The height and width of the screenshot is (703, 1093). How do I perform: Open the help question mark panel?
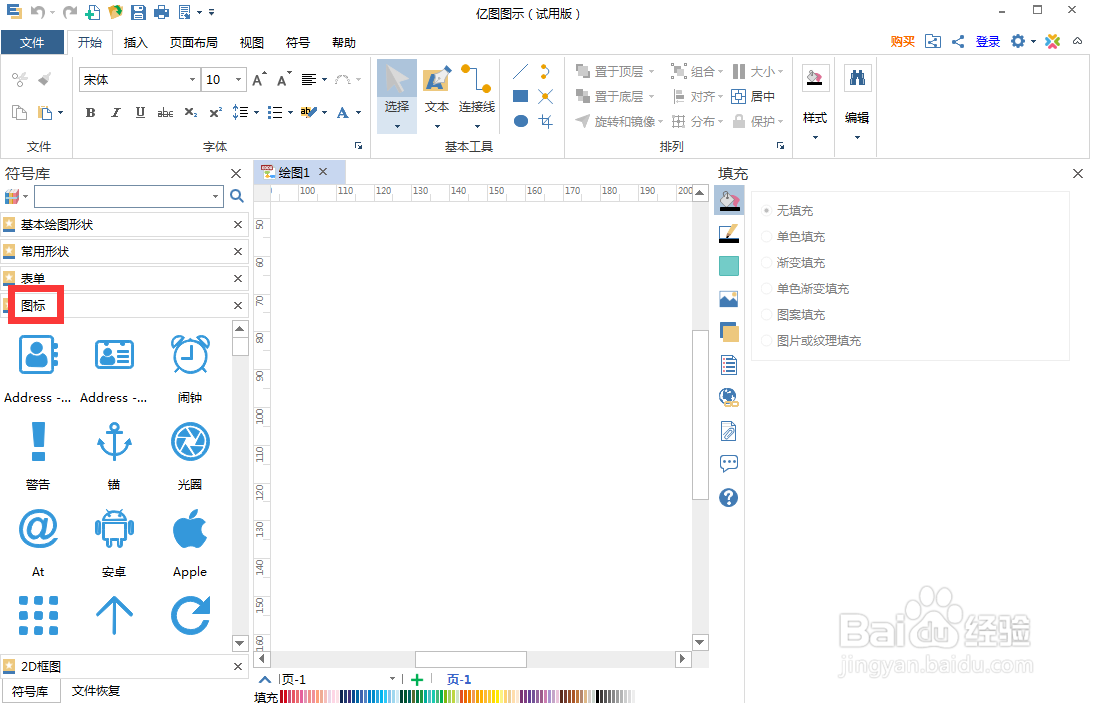728,497
